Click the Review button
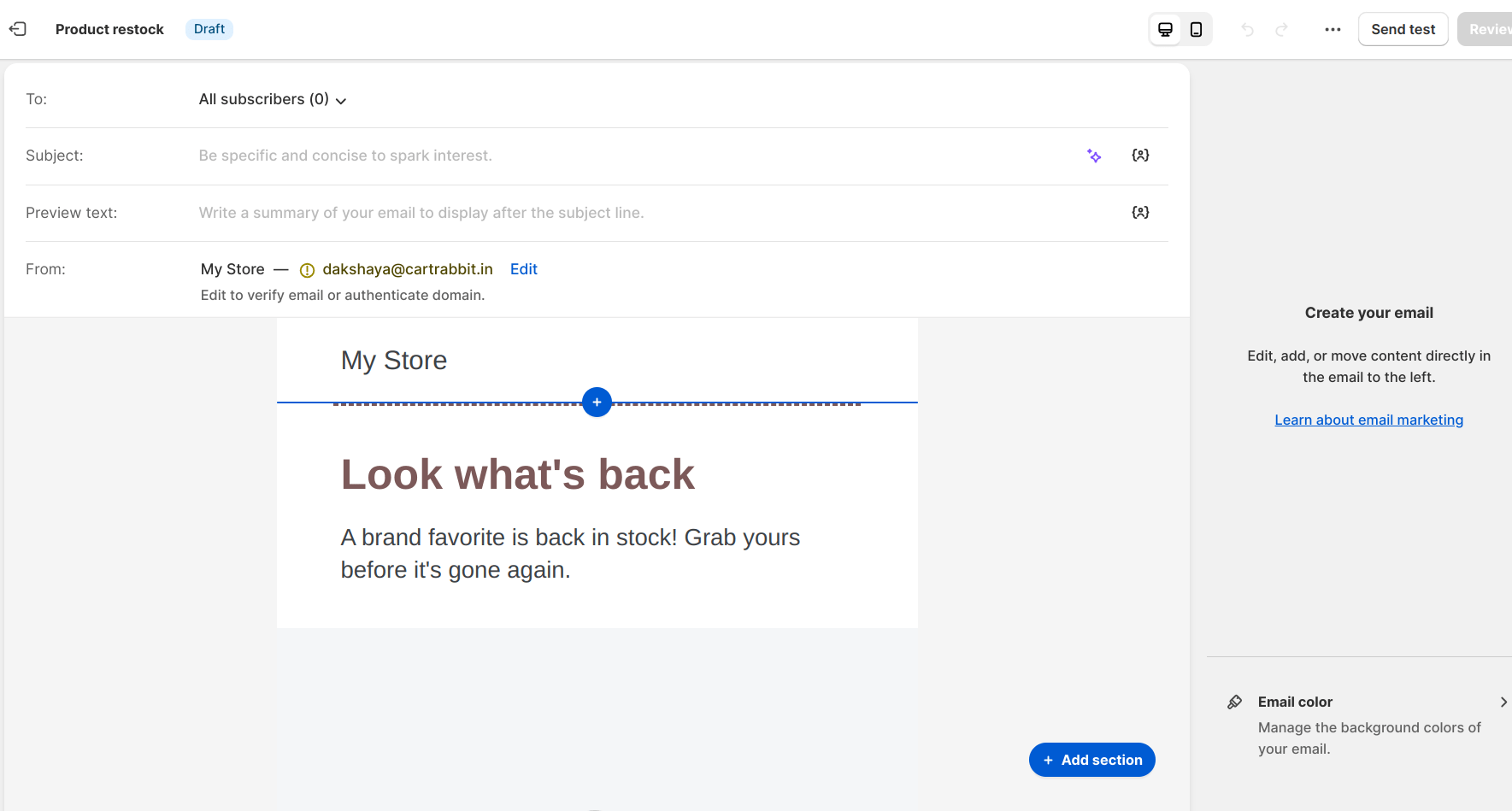Viewport: 1512px width, 811px height. click(1487, 30)
